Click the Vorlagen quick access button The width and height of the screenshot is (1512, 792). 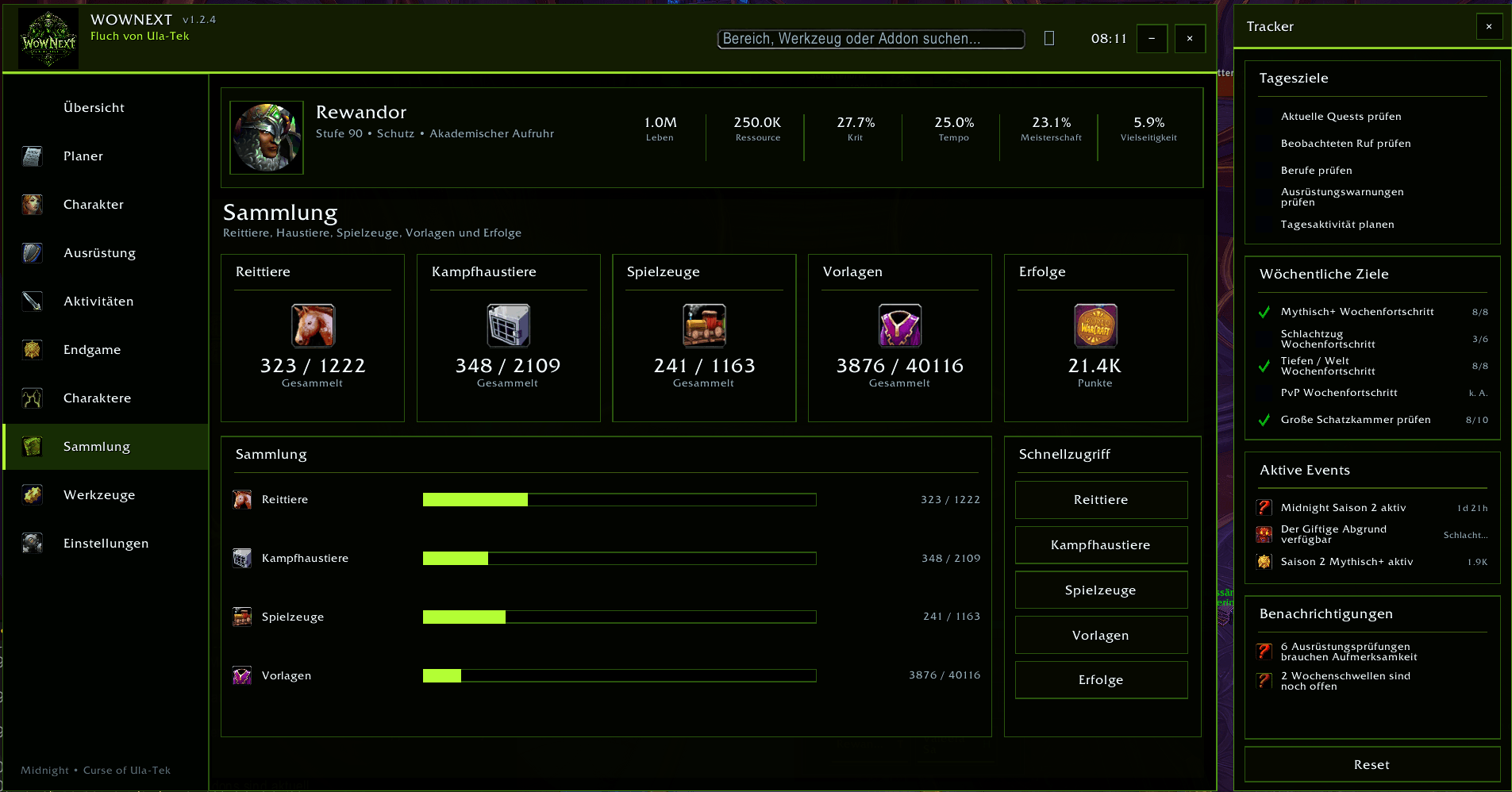pyautogui.click(x=1101, y=636)
